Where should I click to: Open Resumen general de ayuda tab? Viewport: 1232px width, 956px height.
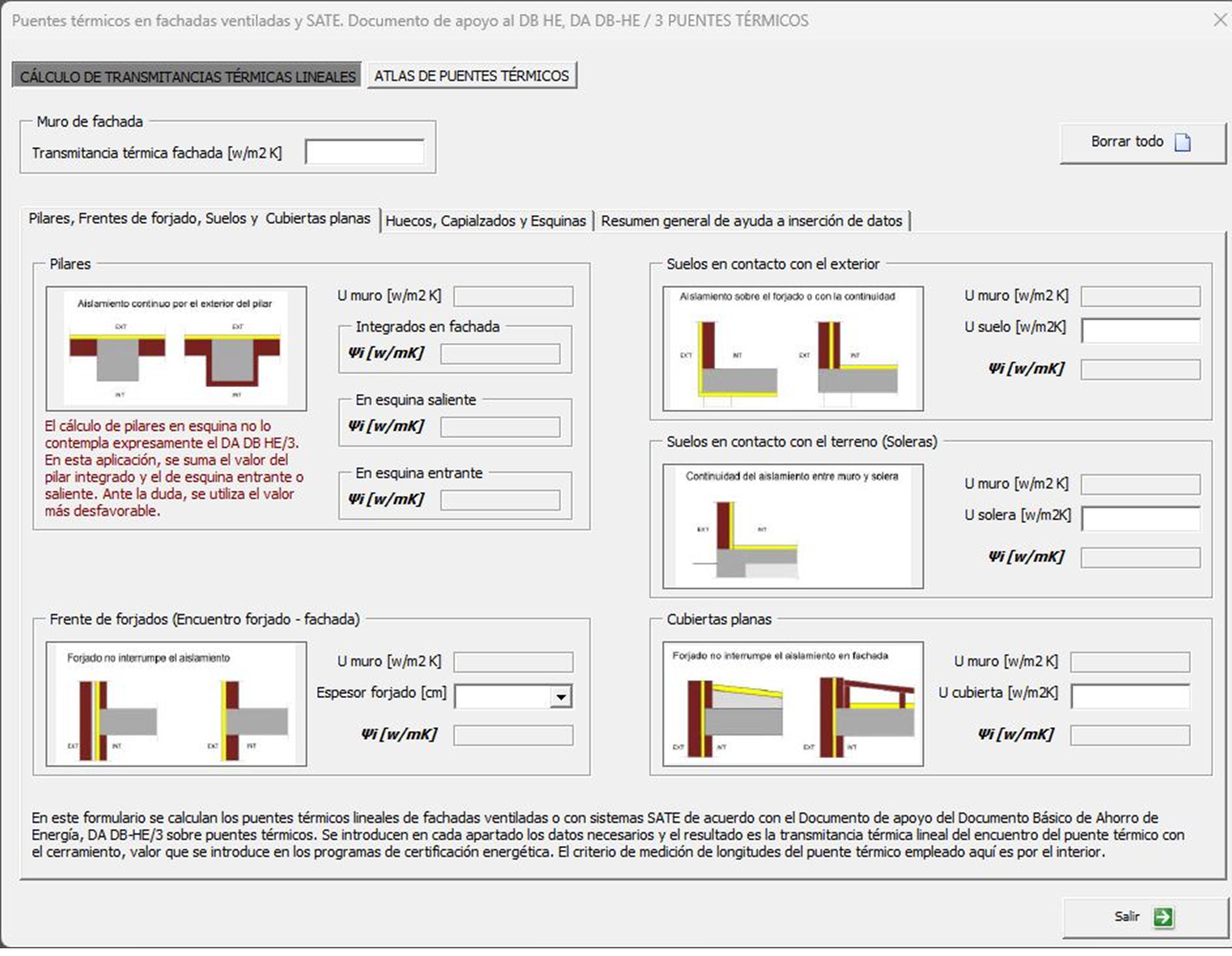coord(751,221)
